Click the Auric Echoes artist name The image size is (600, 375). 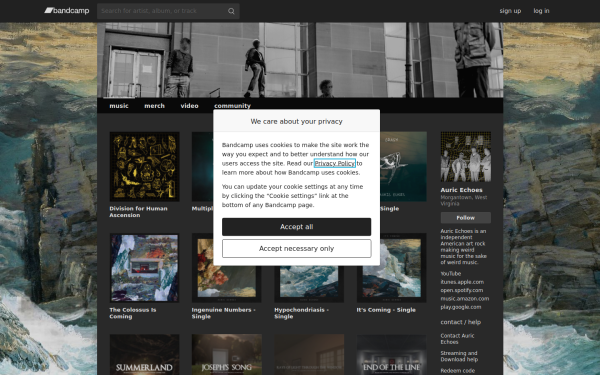461,190
